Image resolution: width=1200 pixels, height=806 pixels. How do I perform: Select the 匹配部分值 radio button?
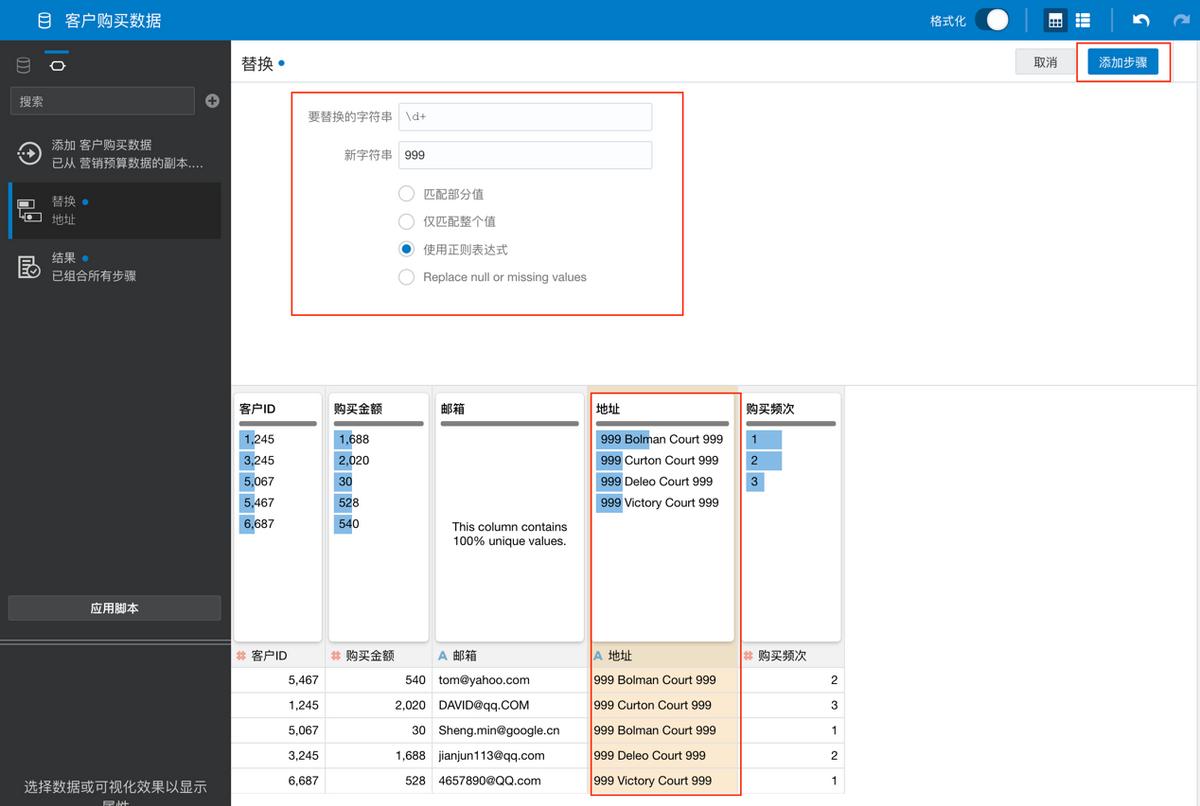(x=406, y=195)
